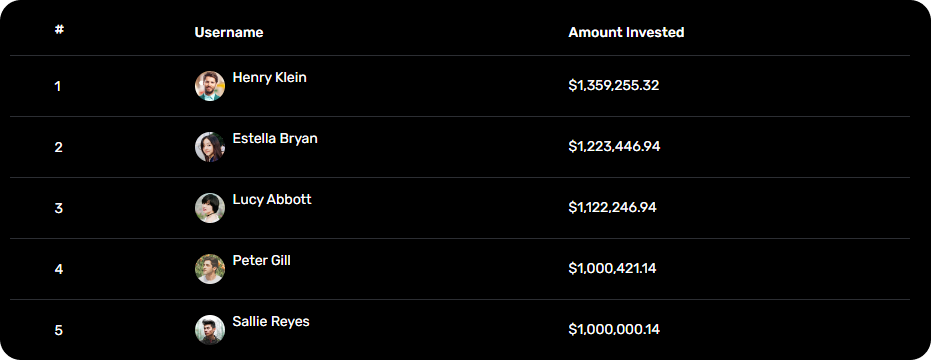This screenshot has height=360, width=931.
Task: Click the Username column header
Action: click(229, 33)
